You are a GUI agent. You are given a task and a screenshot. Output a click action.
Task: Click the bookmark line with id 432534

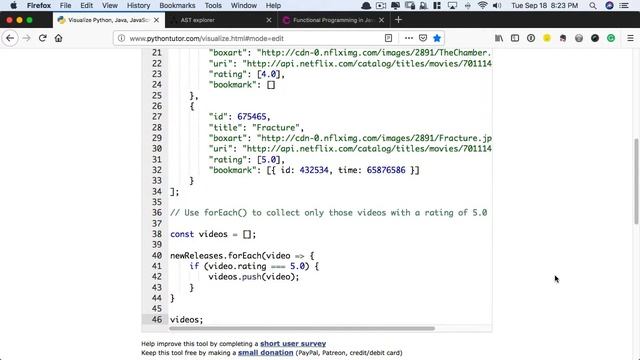click(314, 170)
